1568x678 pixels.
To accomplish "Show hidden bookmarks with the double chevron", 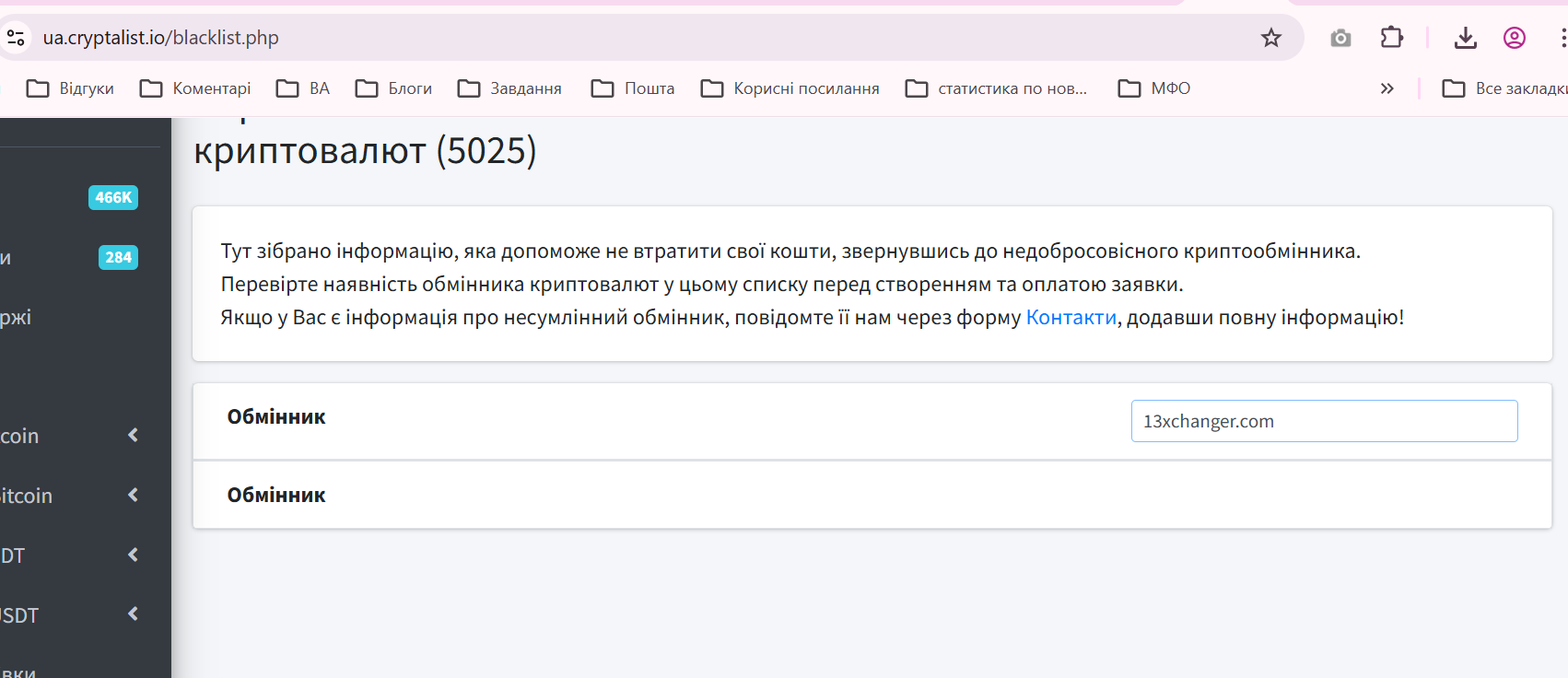I will click(x=1387, y=88).
